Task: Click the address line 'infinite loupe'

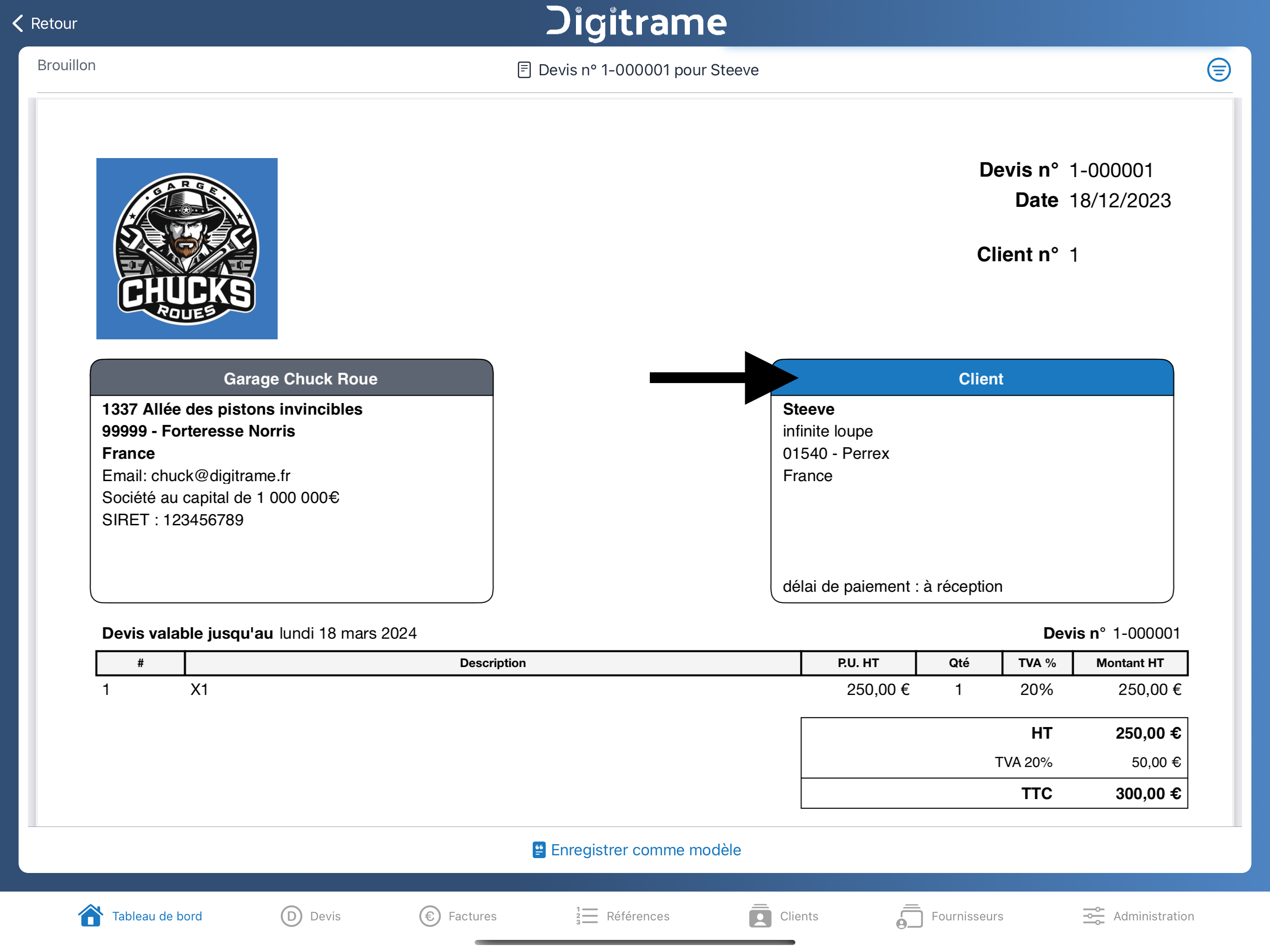Action: pos(827,431)
